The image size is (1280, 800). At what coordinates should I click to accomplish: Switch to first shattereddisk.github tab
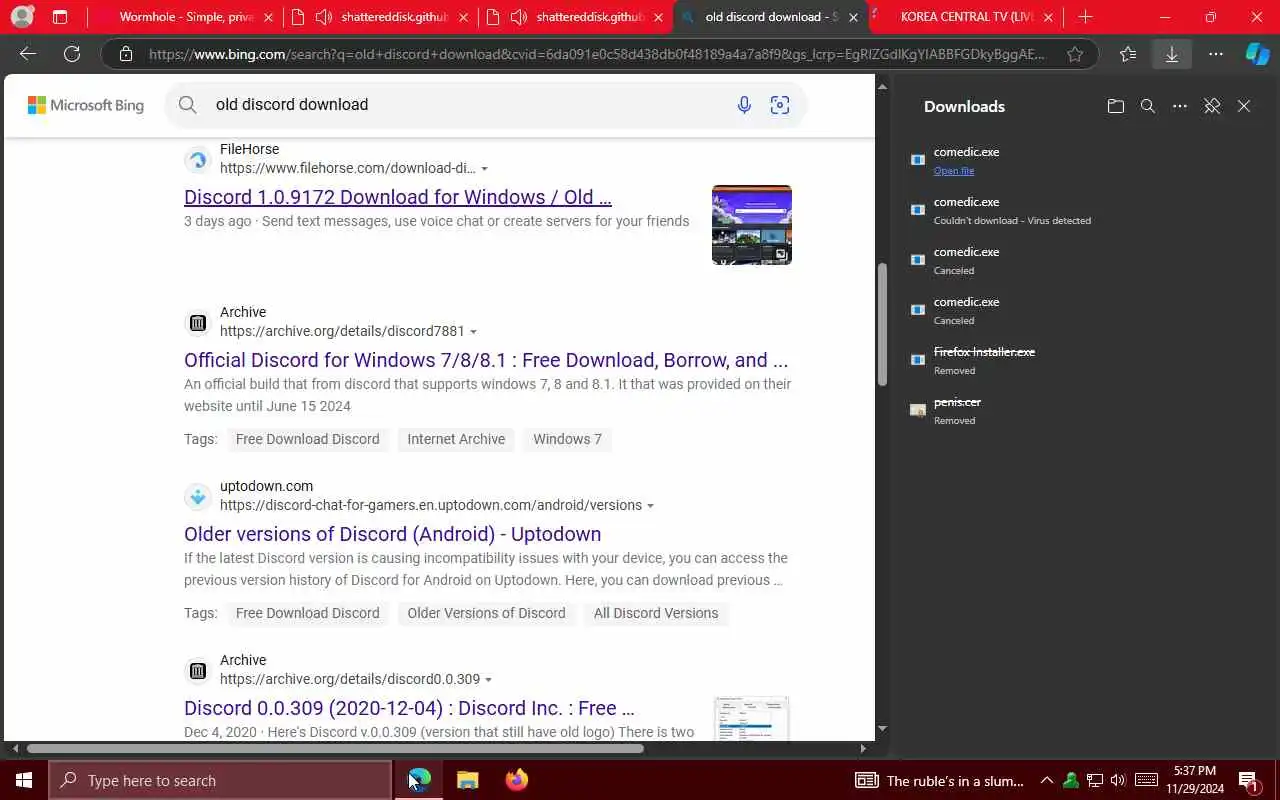pyautogui.click(x=379, y=17)
